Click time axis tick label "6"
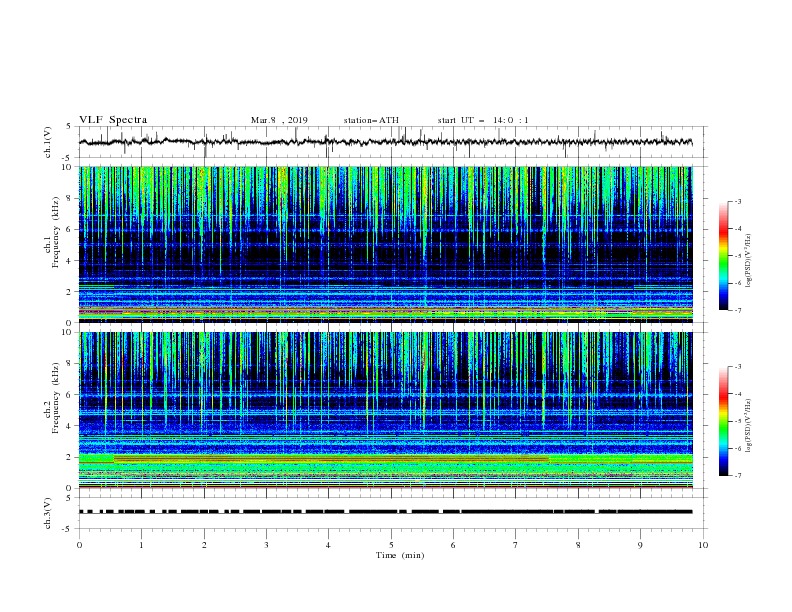The width and height of the screenshot is (792, 612). (x=453, y=545)
